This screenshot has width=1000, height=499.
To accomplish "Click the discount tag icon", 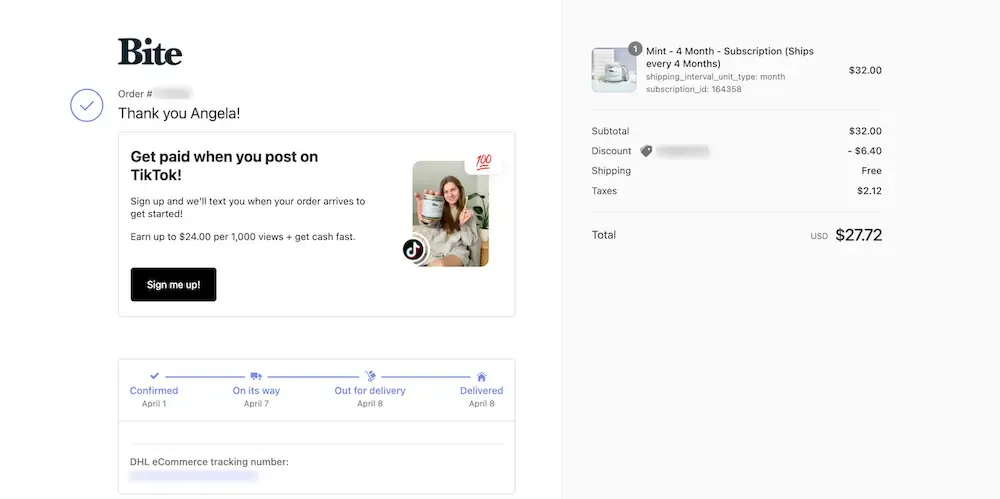I will [x=646, y=151].
